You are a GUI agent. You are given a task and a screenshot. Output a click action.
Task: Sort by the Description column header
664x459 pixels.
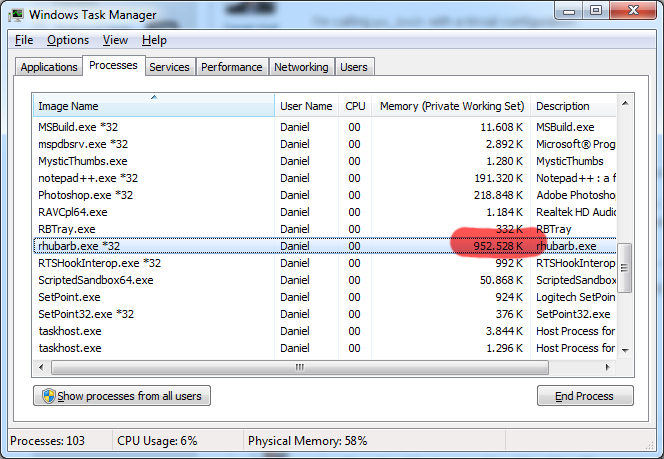click(x=573, y=106)
